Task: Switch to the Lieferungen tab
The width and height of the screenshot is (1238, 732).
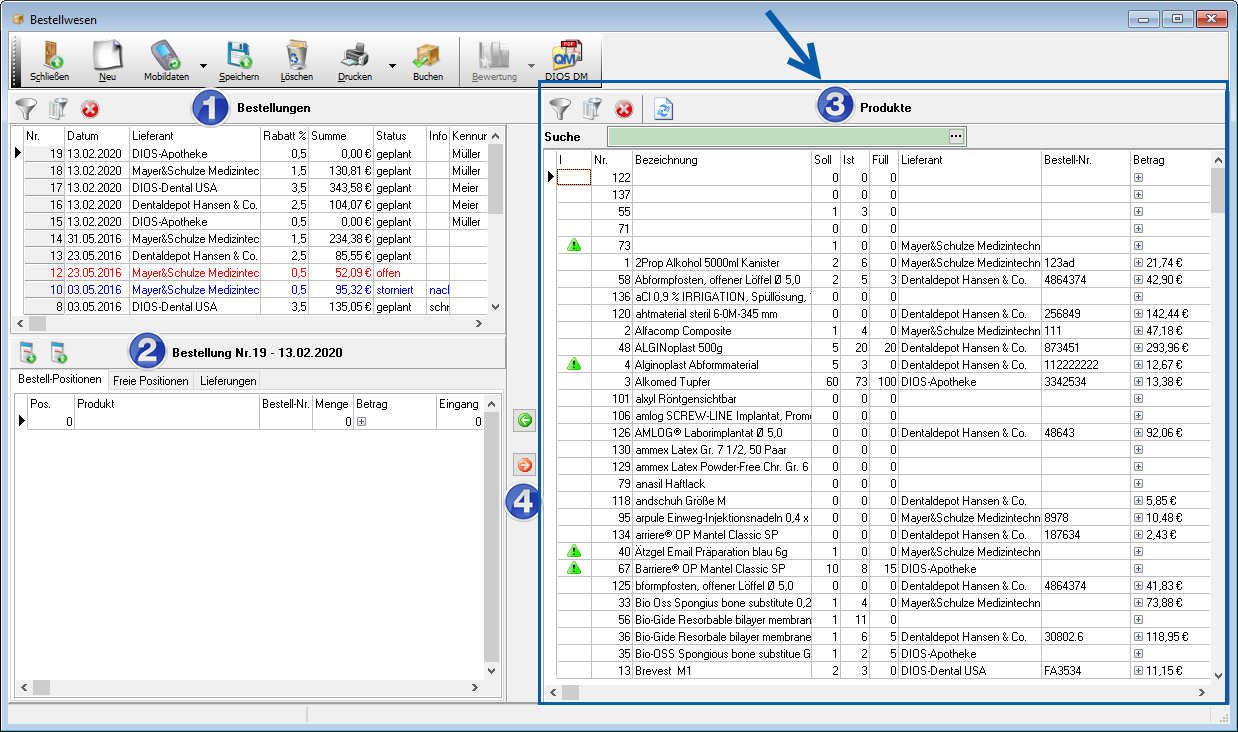Action: (x=228, y=381)
